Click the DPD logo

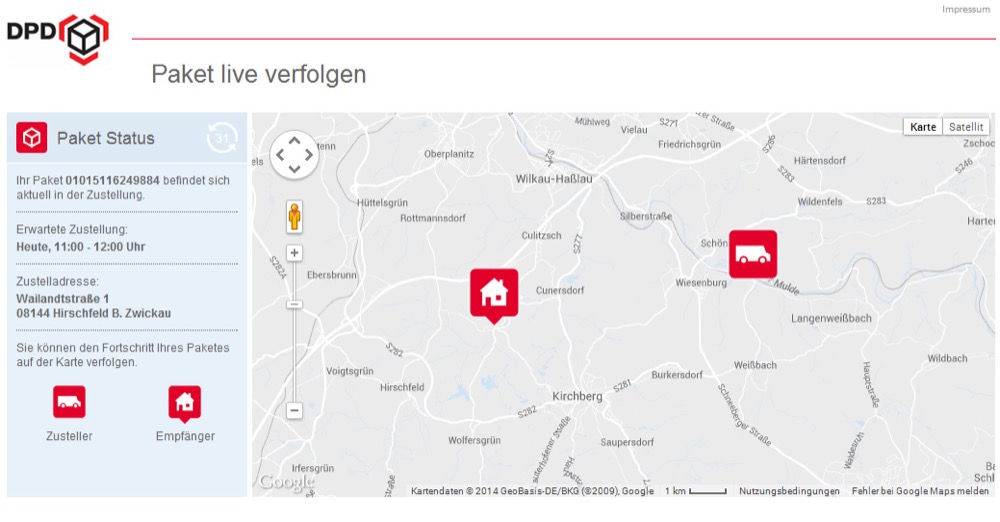57,39
